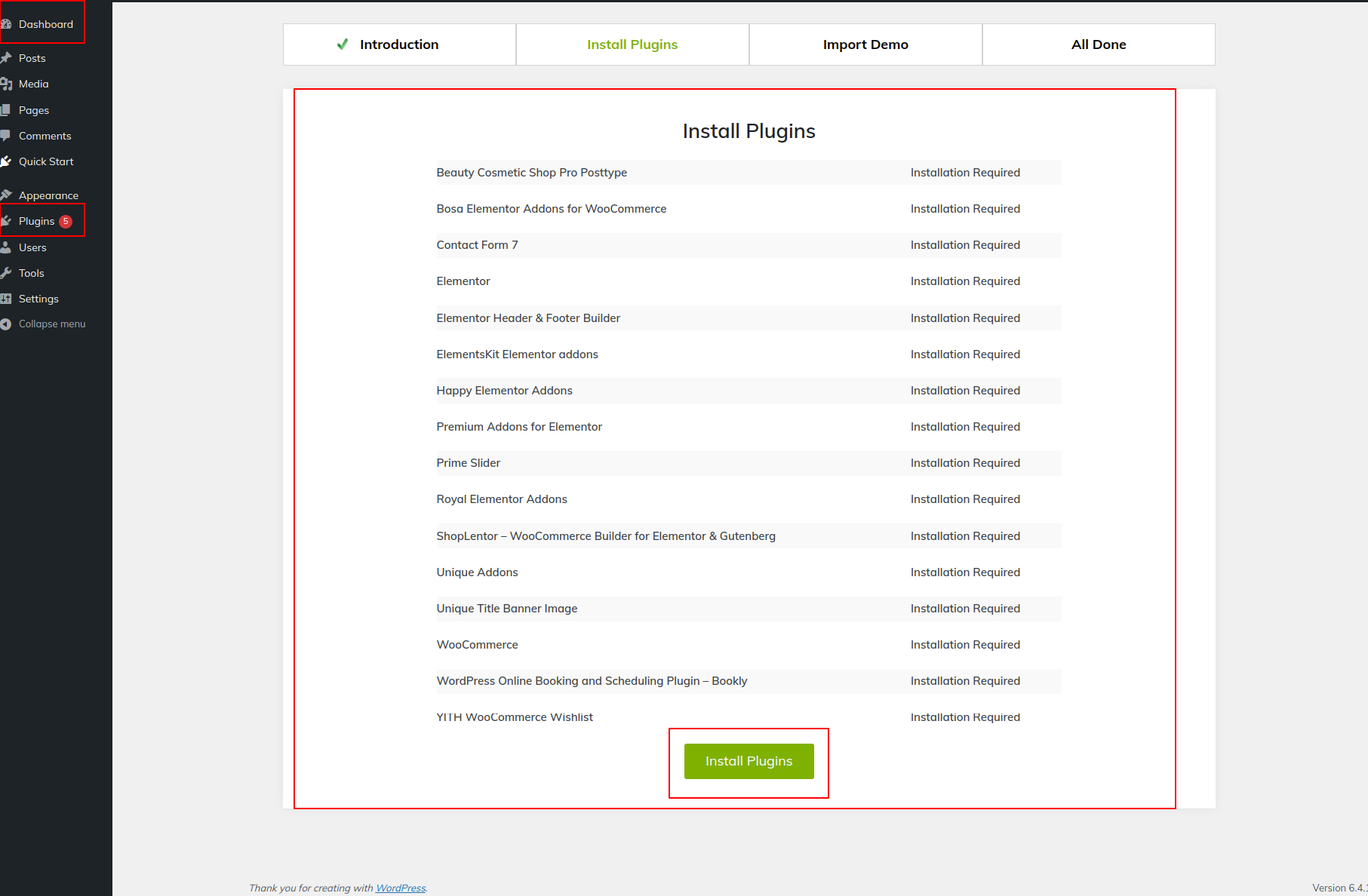Collapse the admin sidebar menu
Viewport: 1368px width, 896px height.
51,324
